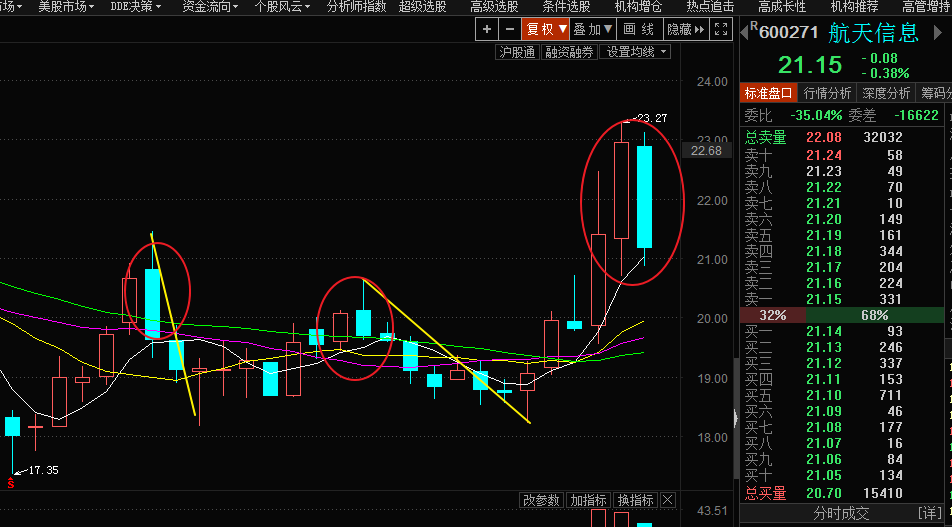Select the 买一 price 21.14 row
The height and width of the screenshot is (527, 952).
pos(842,332)
